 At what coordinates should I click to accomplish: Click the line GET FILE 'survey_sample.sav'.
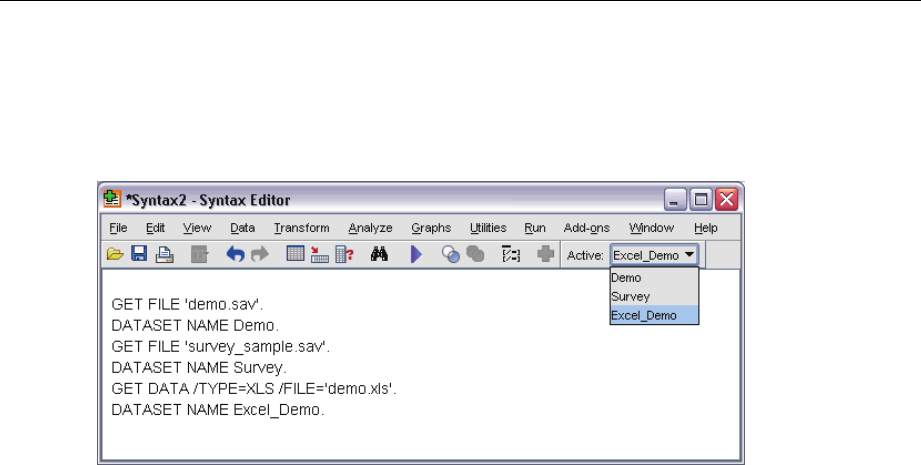click(221, 346)
